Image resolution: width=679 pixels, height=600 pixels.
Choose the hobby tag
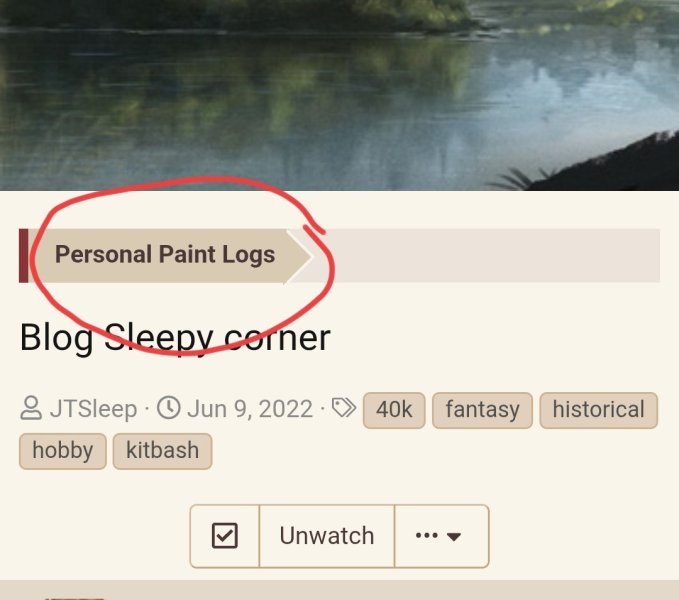tap(63, 451)
